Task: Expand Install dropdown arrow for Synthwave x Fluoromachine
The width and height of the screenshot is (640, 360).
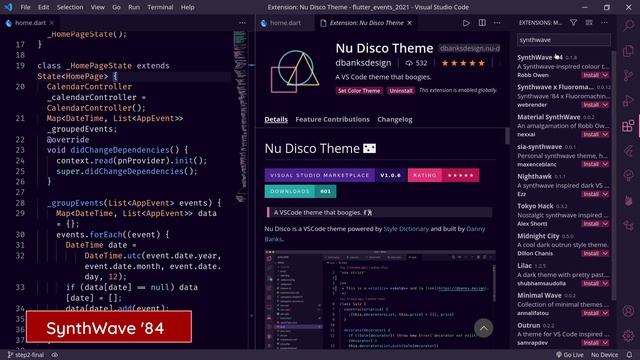Action: click(x=605, y=105)
